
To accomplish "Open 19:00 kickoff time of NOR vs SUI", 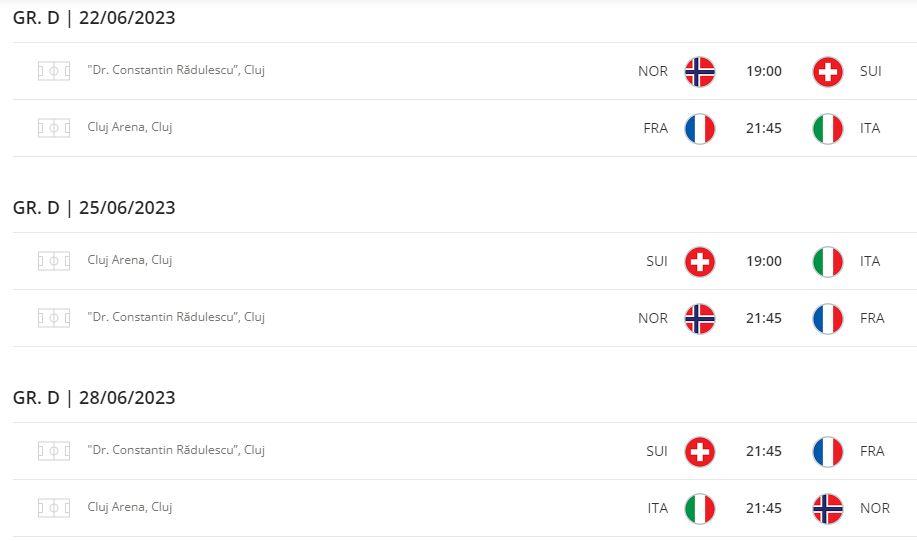I will (764, 71).
